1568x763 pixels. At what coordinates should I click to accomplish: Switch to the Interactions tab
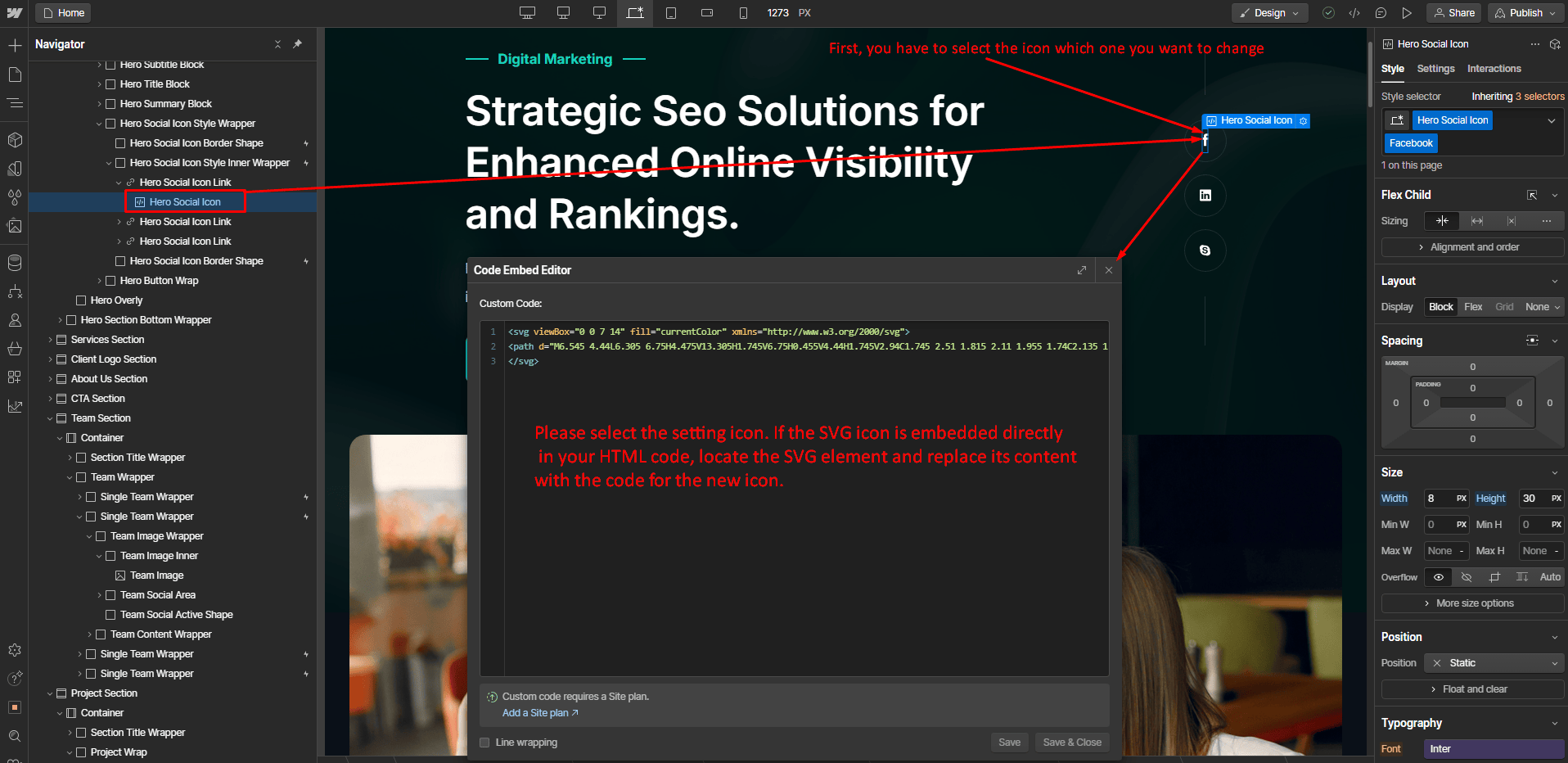pos(1494,69)
